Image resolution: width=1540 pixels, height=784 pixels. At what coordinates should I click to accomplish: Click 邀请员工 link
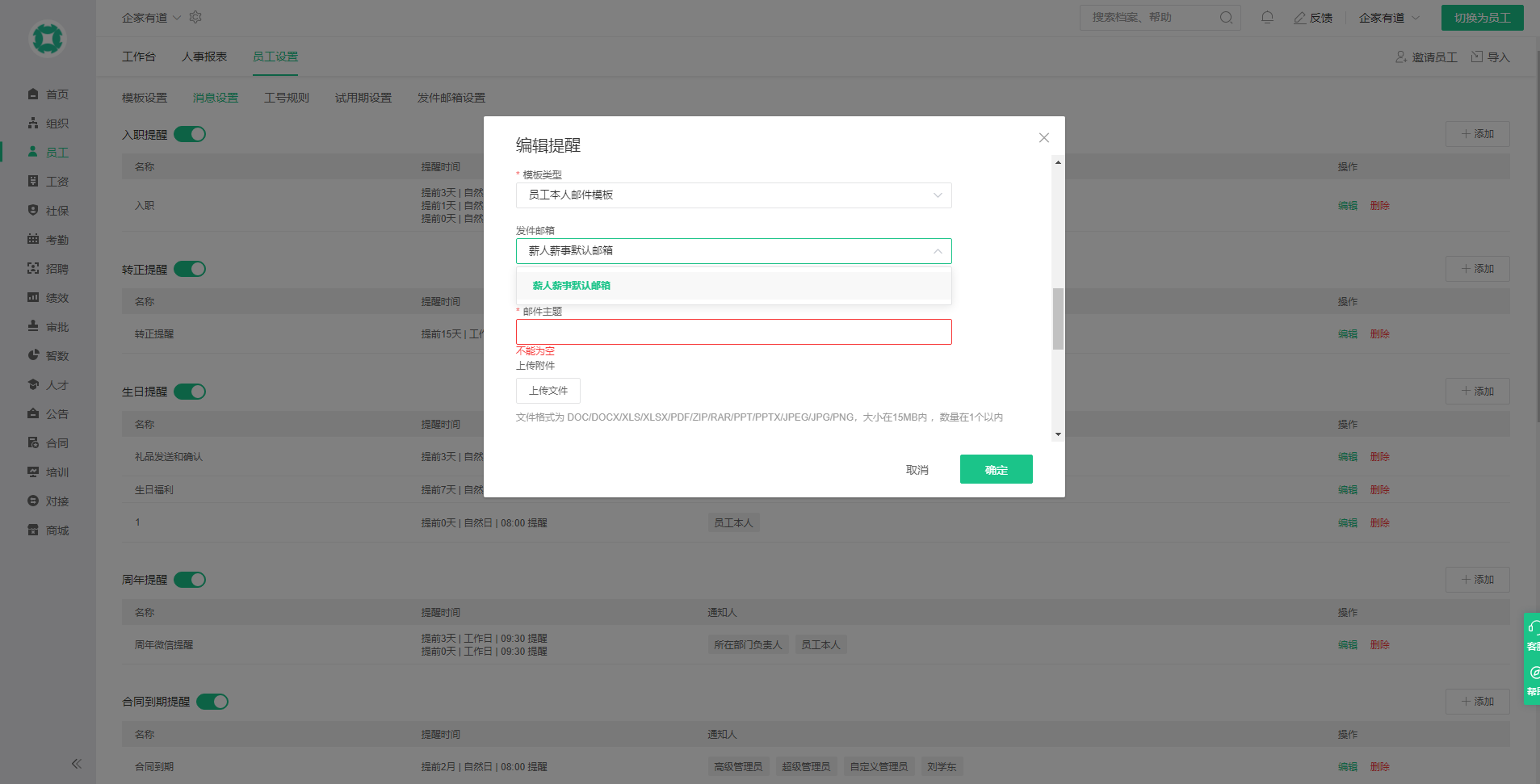point(1427,57)
